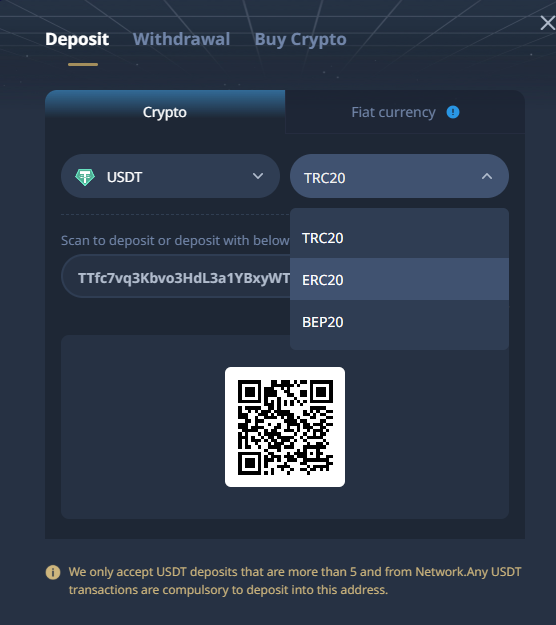Viewport: 556px width, 625px height.
Task: Click the USDT deposit notice text
Action: pos(295,581)
